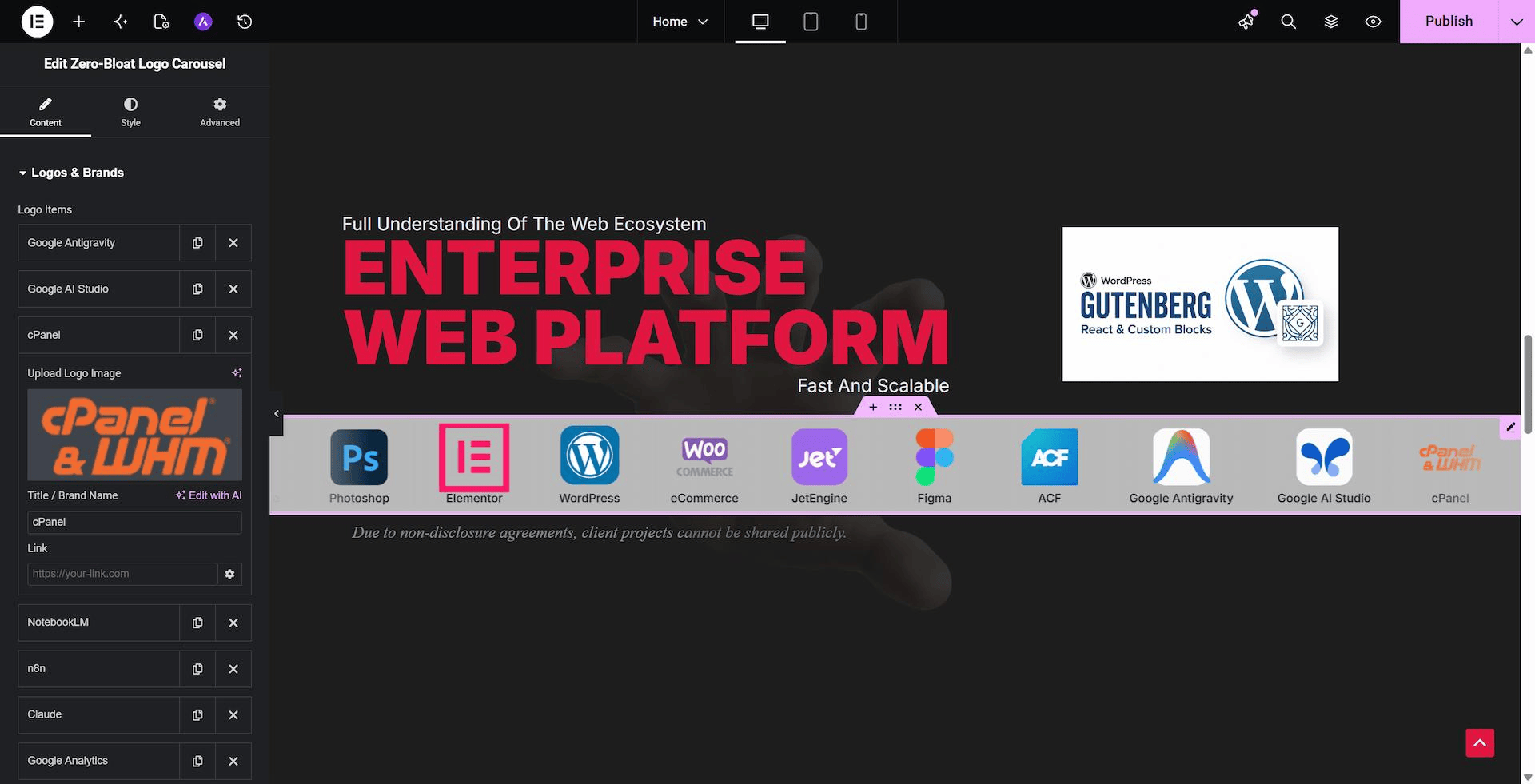Screen dimensions: 1535x784
Task: Generate logo image with AI sparkle
Action: (x=237, y=373)
